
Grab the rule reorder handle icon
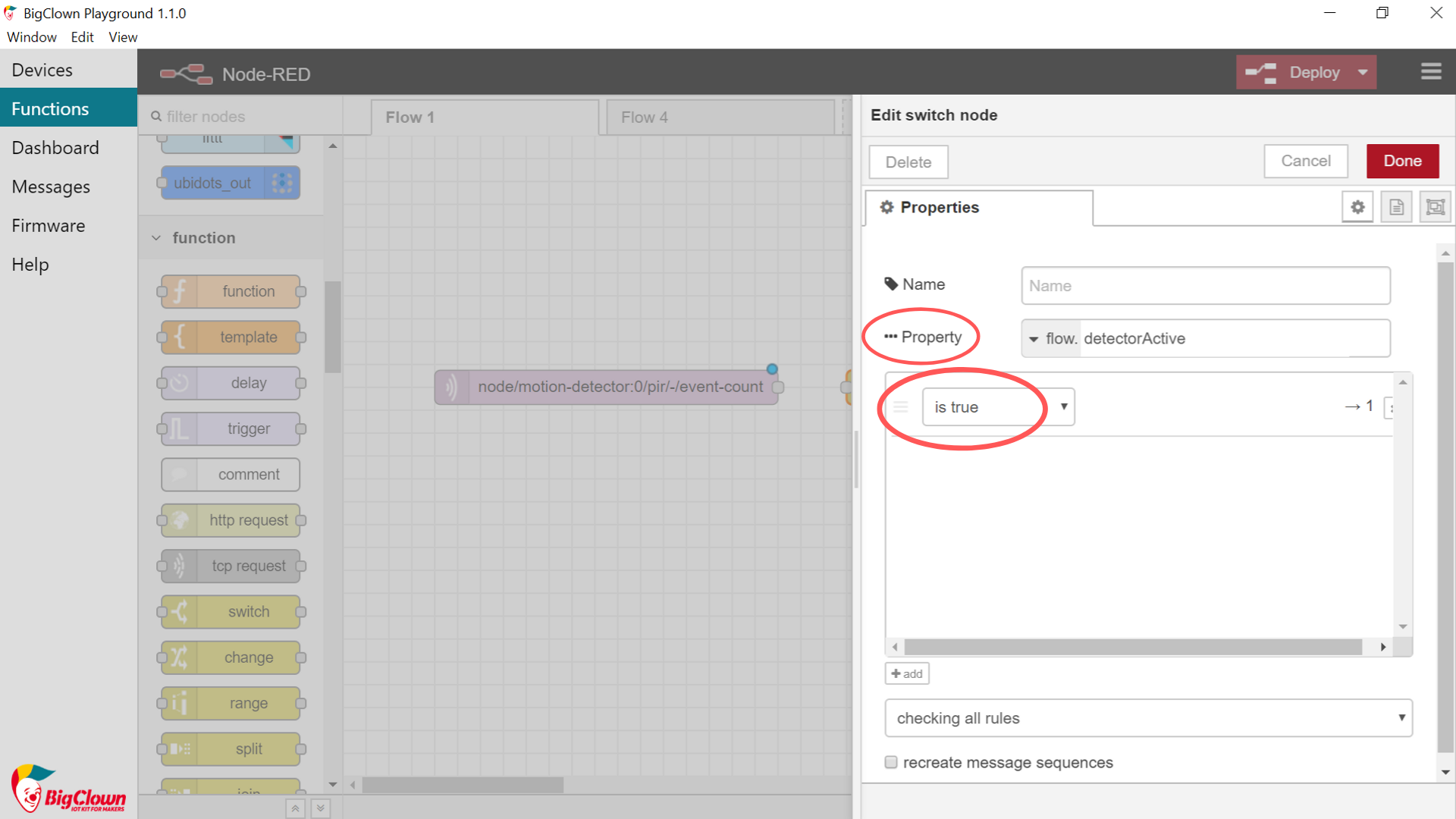900,407
